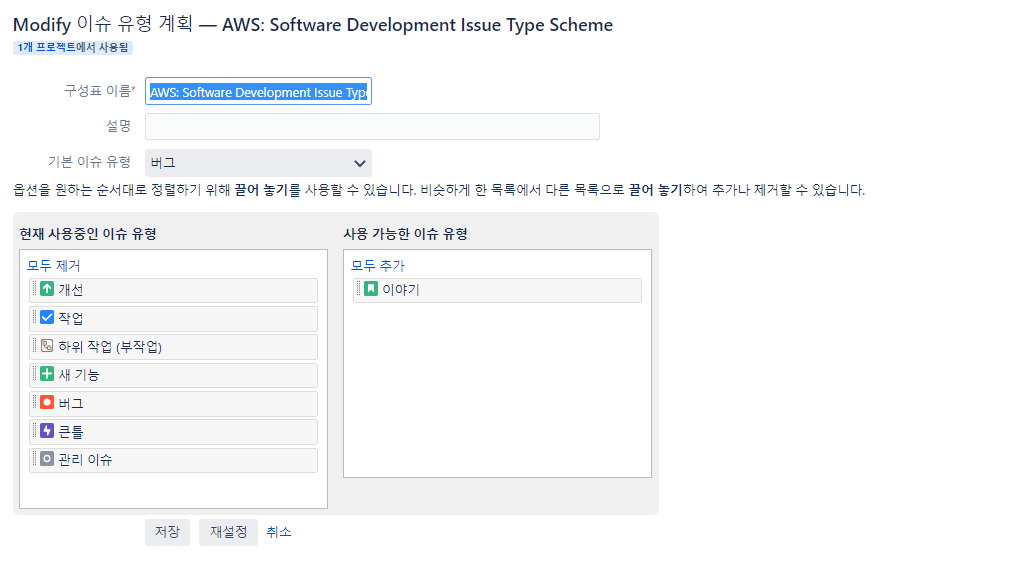
Task: Select the 관리 이슈 issue type label
Action: (85, 460)
